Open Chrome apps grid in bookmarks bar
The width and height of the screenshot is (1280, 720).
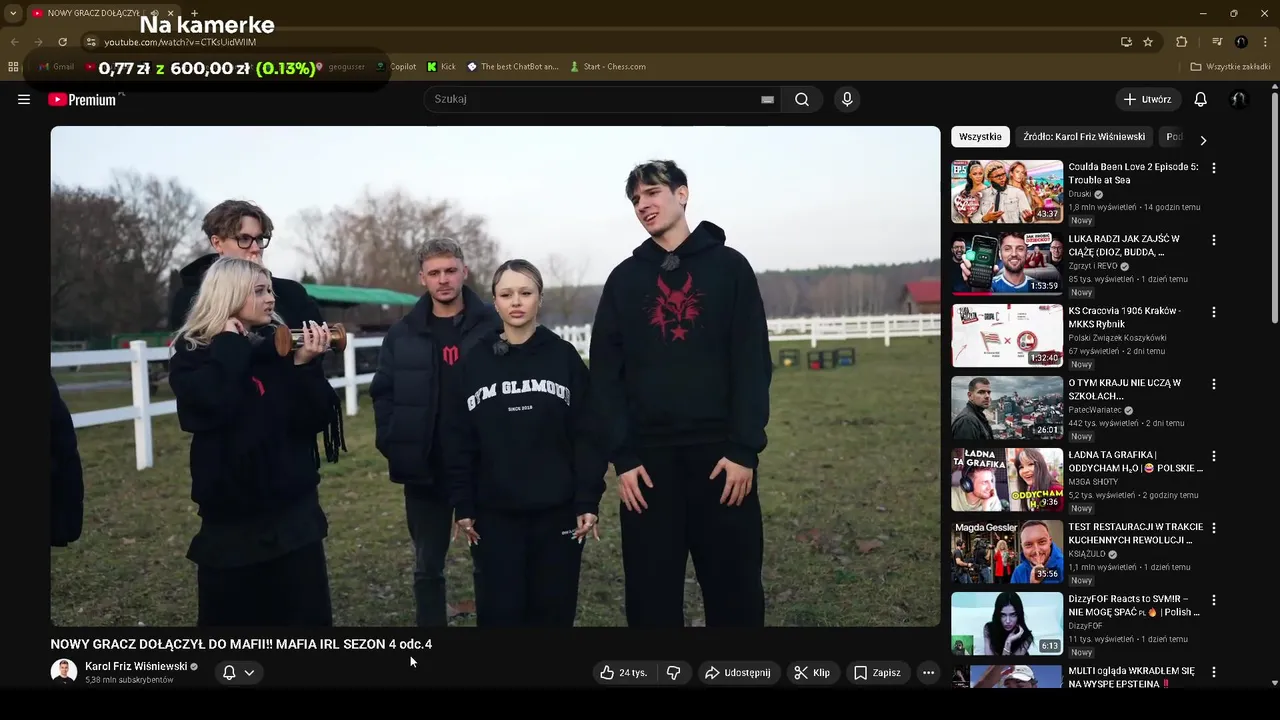13,67
